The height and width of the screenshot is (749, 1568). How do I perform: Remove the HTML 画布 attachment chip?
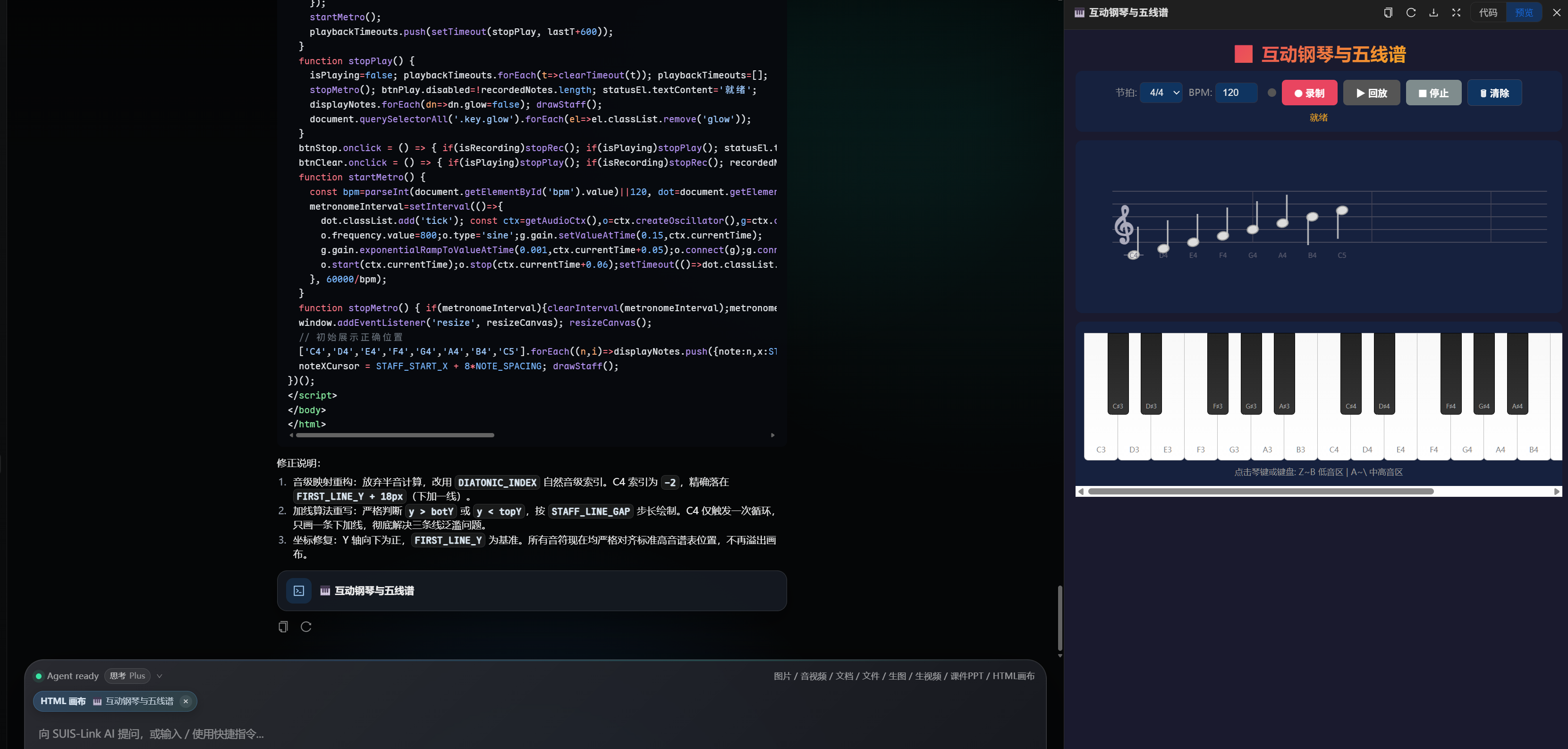pos(186,701)
